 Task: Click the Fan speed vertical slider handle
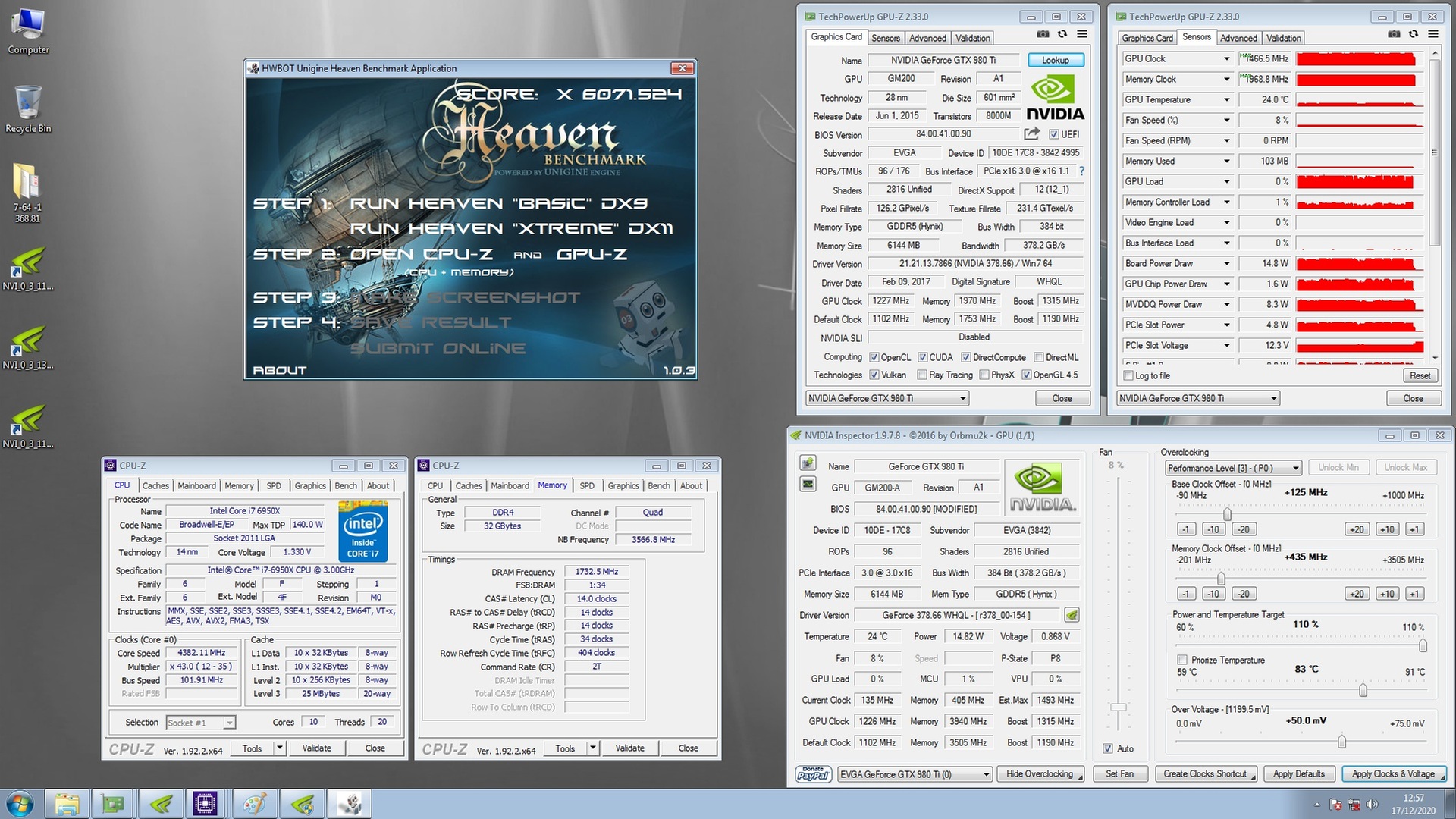tap(1118, 707)
